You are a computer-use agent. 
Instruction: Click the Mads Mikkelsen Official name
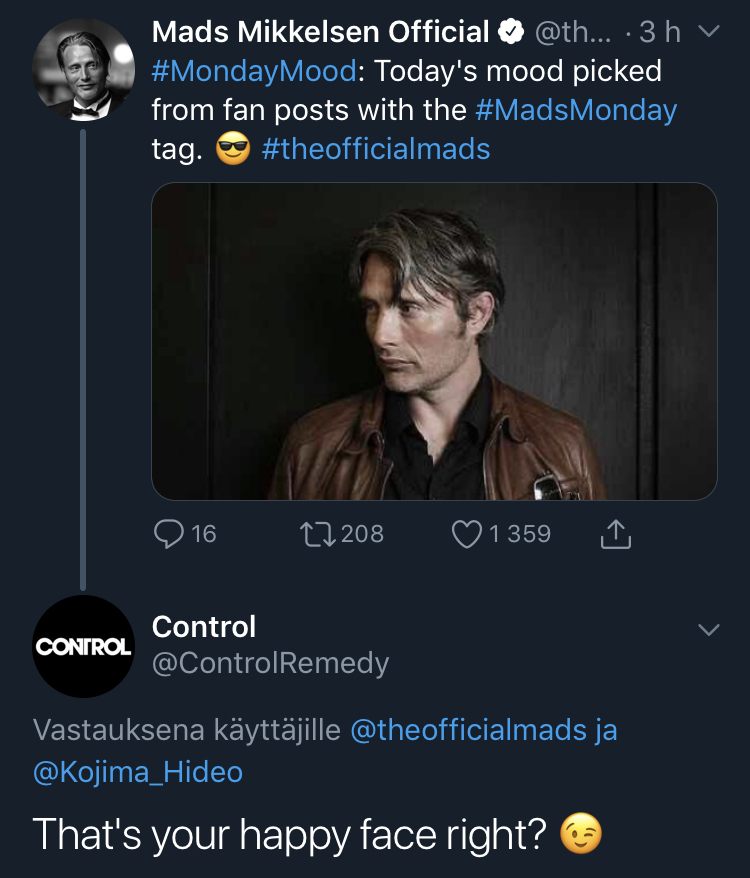[321, 33]
